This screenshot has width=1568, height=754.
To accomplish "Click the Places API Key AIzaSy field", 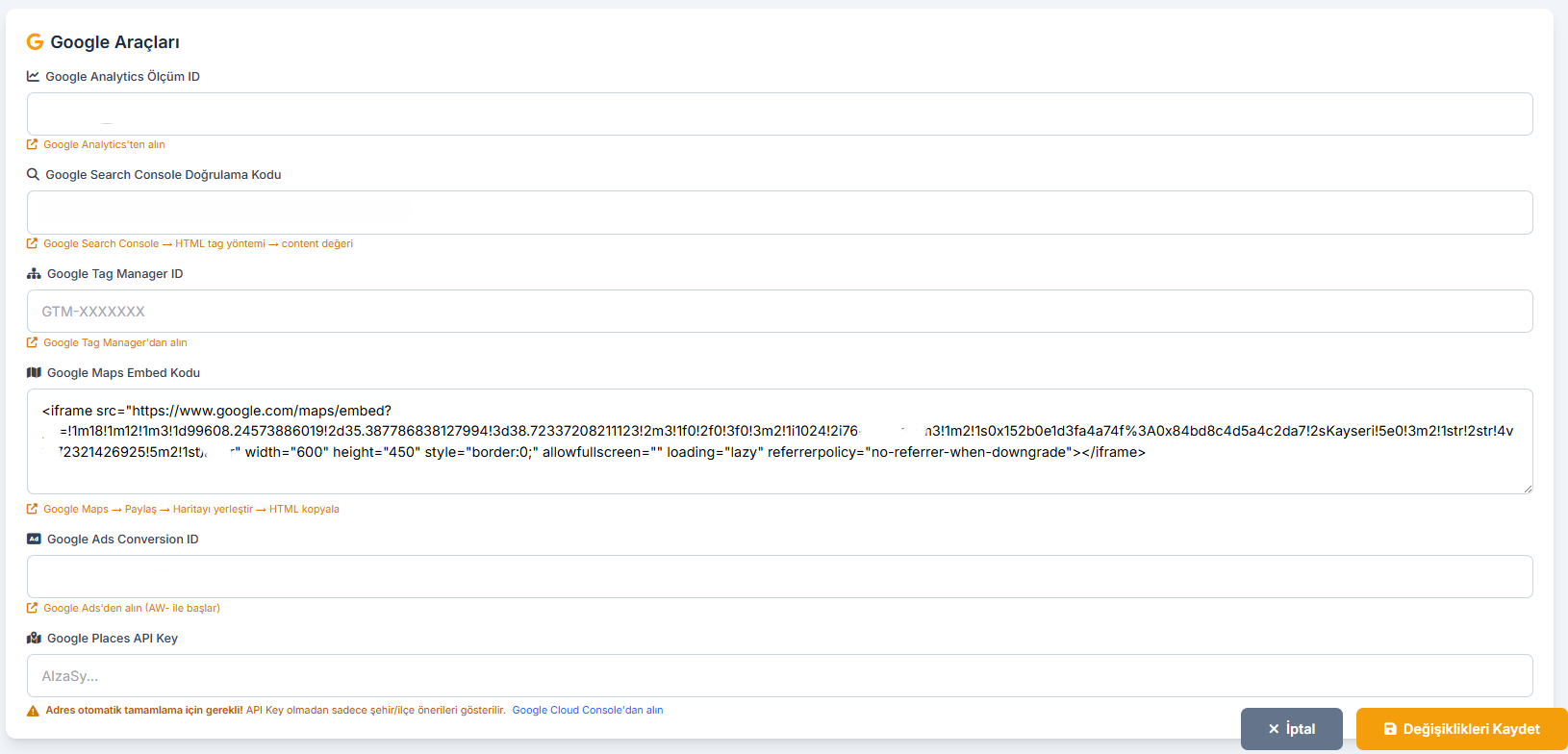I will click(779, 676).
